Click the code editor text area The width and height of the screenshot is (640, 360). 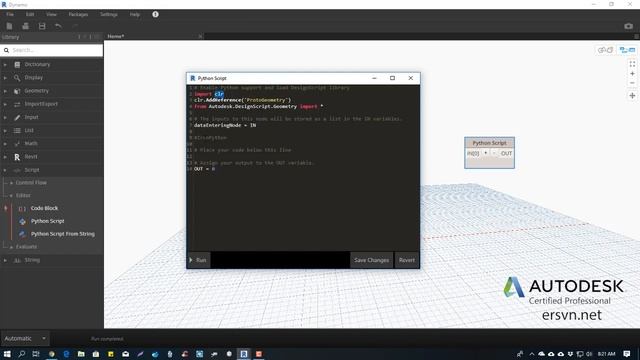click(x=303, y=167)
